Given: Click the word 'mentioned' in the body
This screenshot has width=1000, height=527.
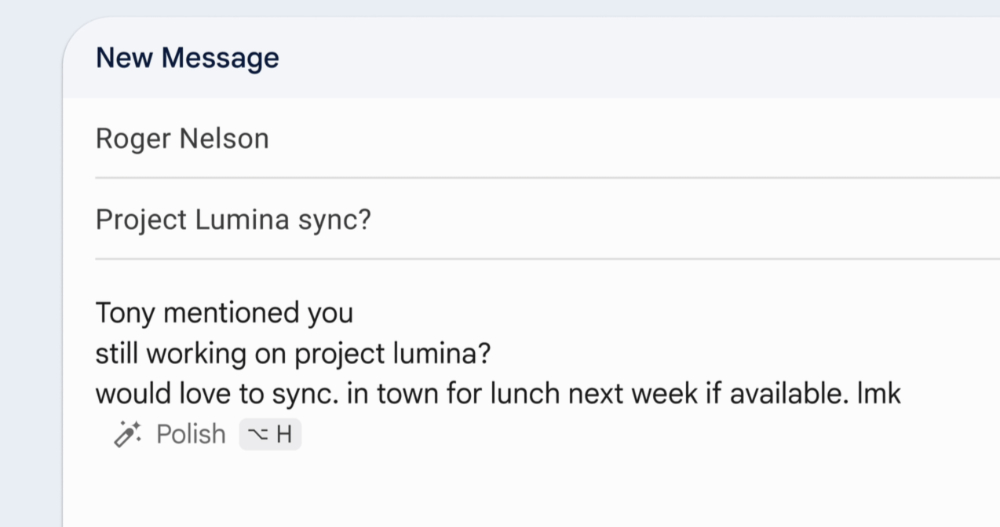Looking at the screenshot, I should (232, 313).
